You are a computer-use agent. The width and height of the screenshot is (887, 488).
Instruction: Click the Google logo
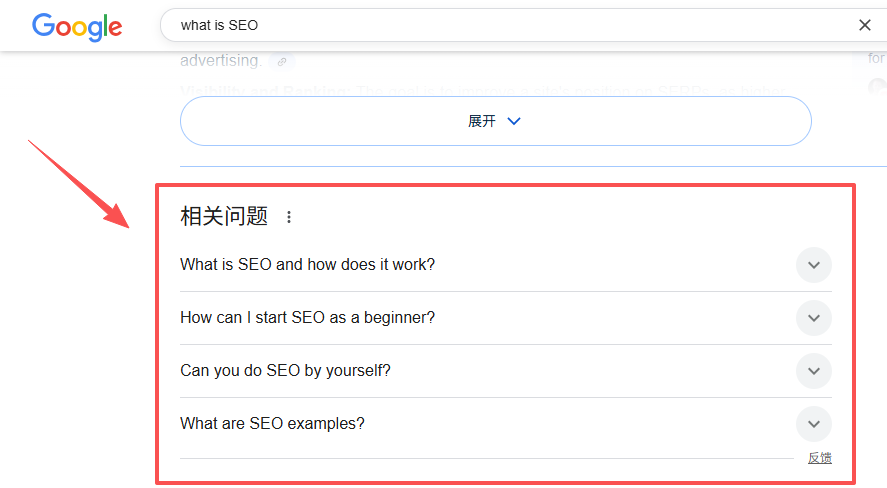pyautogui.click(x=77, y=26)
